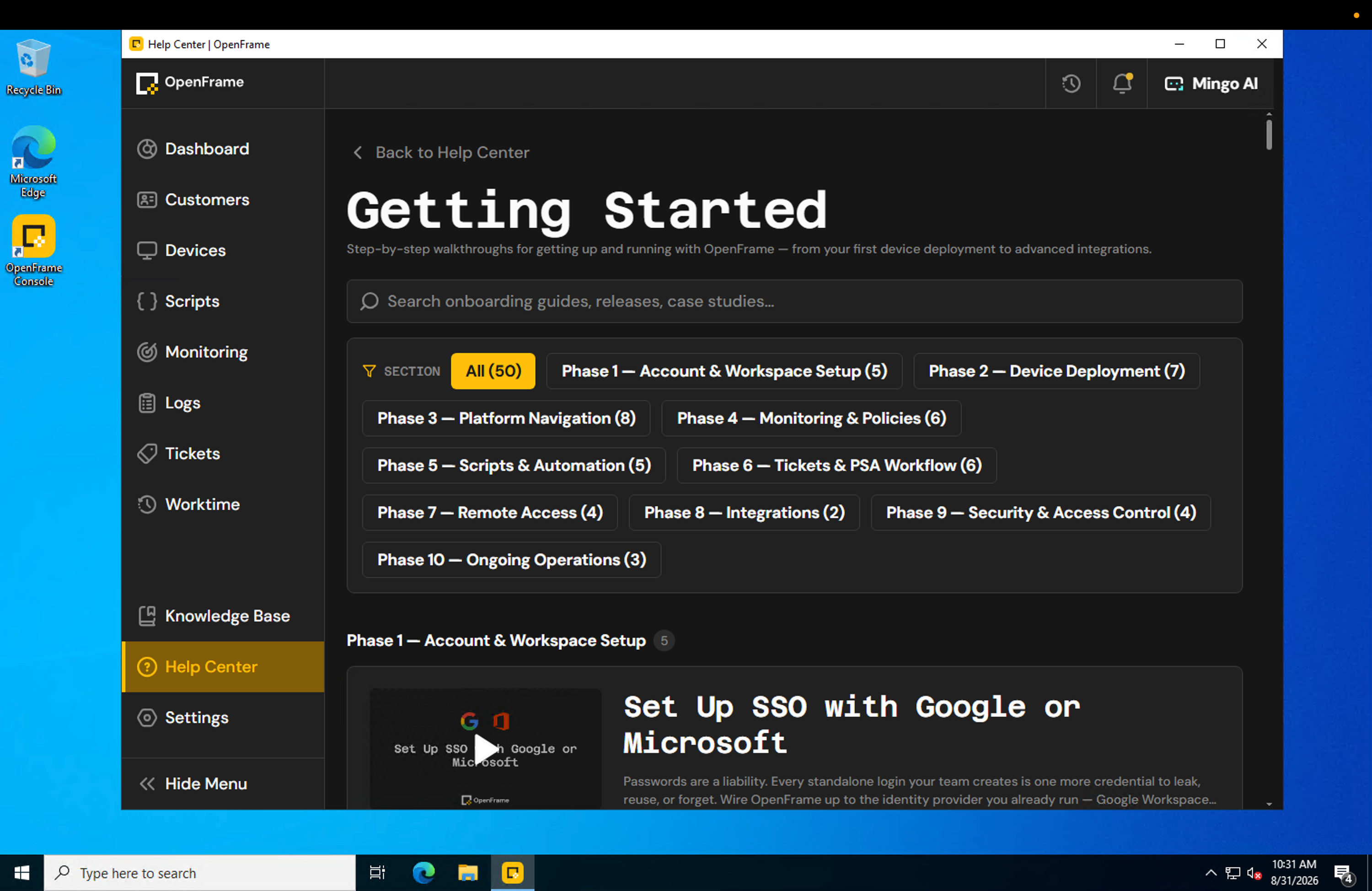The image size is (1372, 891).
Task: Filter by Phase 1 — Account & Workspace Setup
Action: (724, 371)
